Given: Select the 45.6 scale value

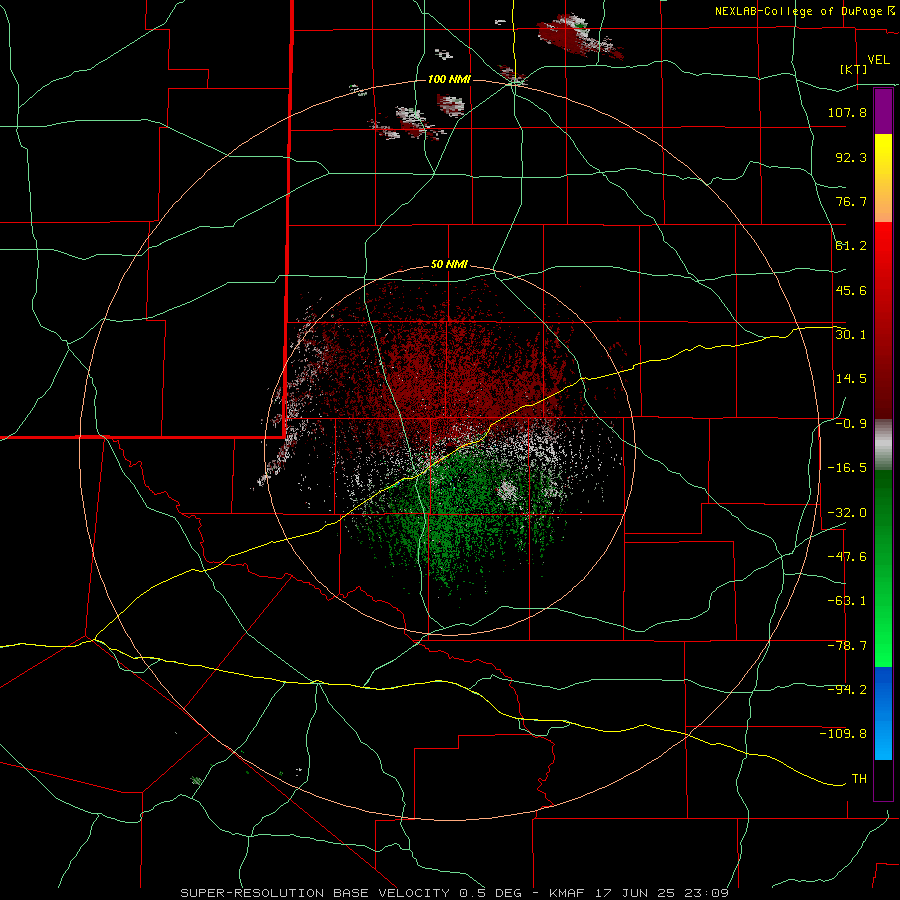Looking at the screenshot, I should 851,290.
